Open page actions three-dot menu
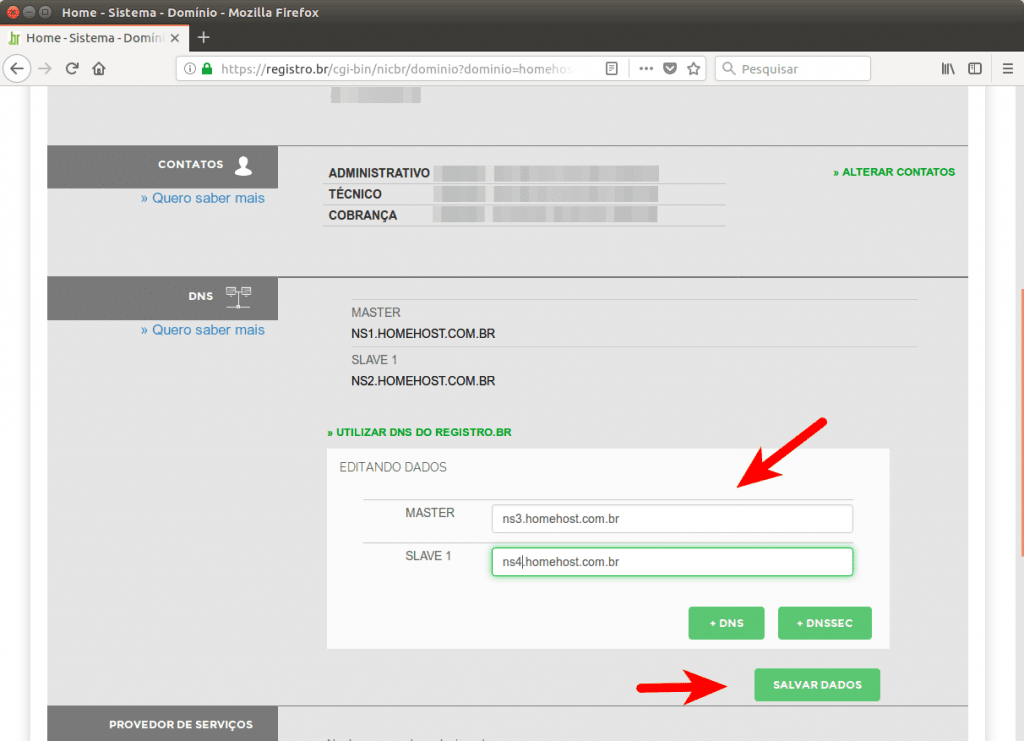 pos(646,69)
